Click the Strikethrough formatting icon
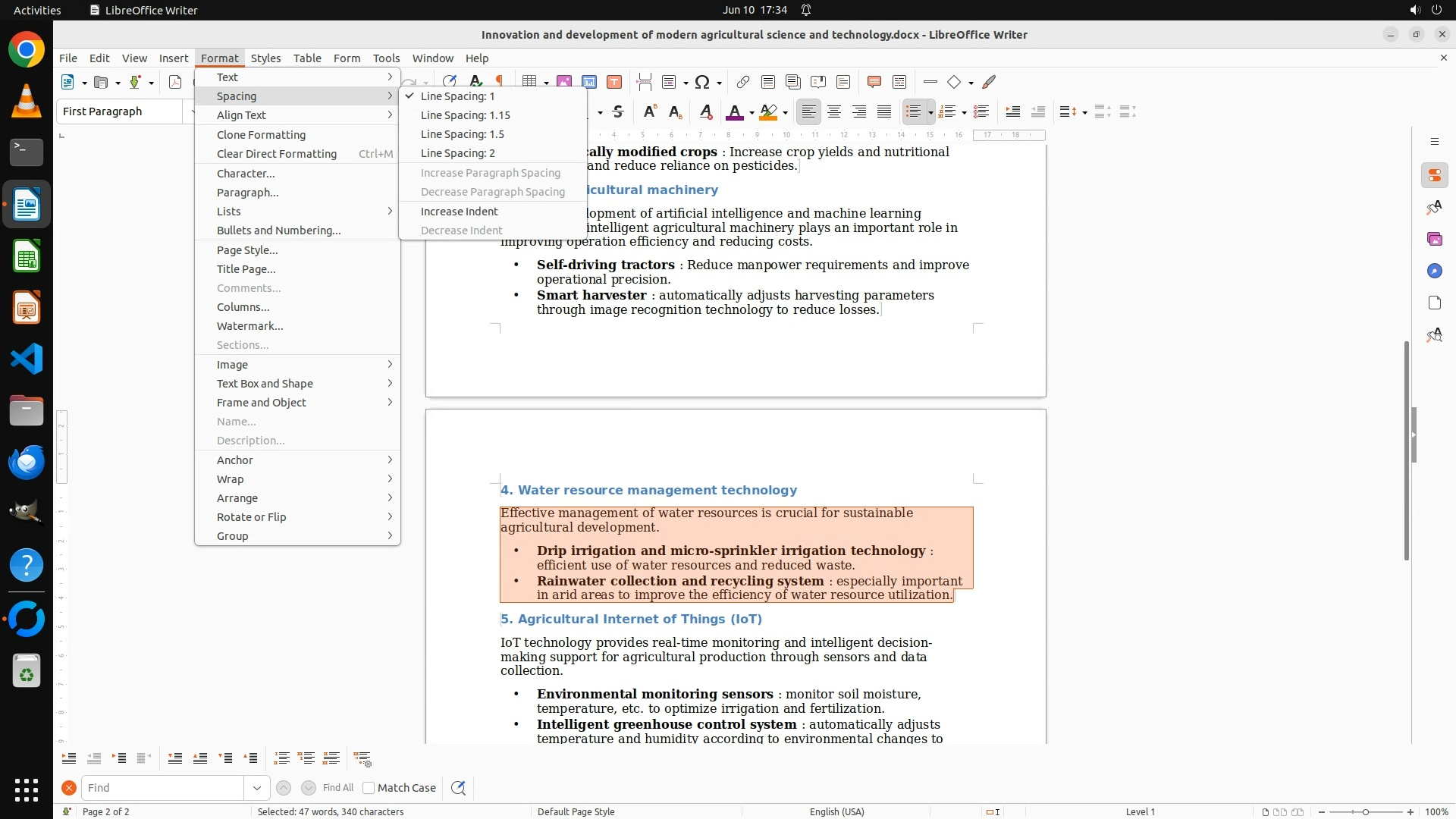Image resolution: width=1456 pixels, height=819 pixels. 618,112
